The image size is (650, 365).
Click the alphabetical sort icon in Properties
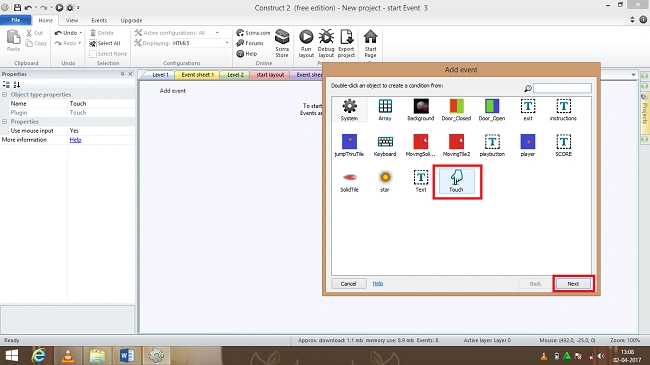click(17, 85)
